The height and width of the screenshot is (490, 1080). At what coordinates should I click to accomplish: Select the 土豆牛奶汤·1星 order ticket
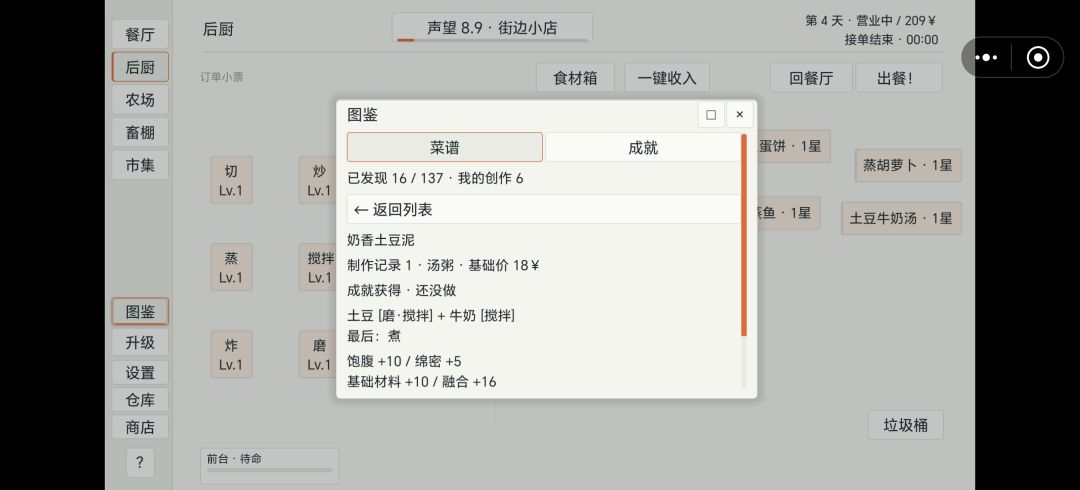click(x=901, y=218)
